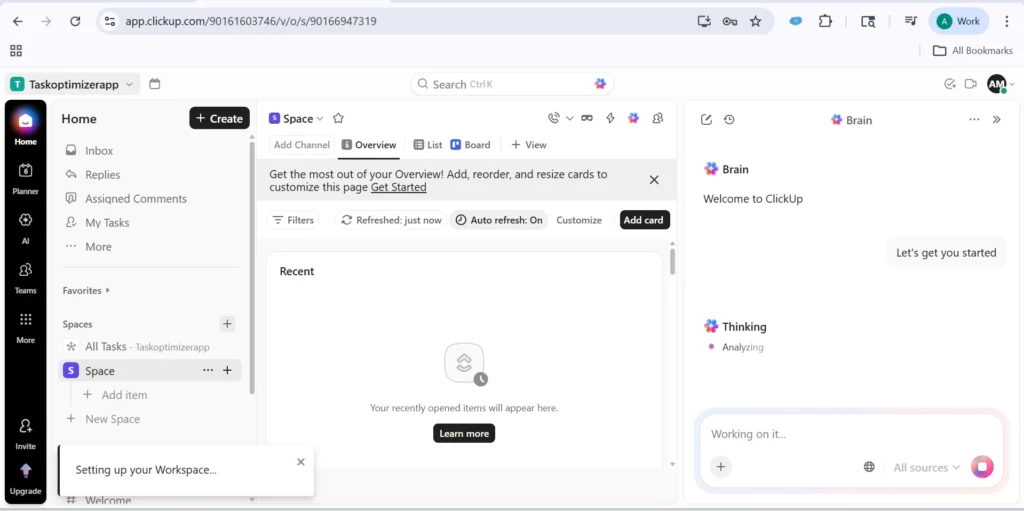Open Replies in the Home sidebar
1024x511 pixels.
coord(103,175)
